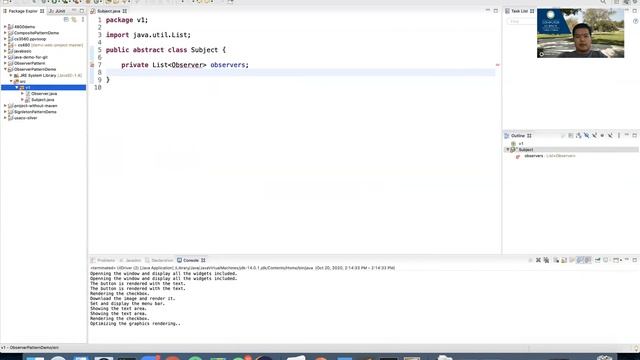
Task: Toggle Hide Local Types in Outline
Action: tap(610, 136)
